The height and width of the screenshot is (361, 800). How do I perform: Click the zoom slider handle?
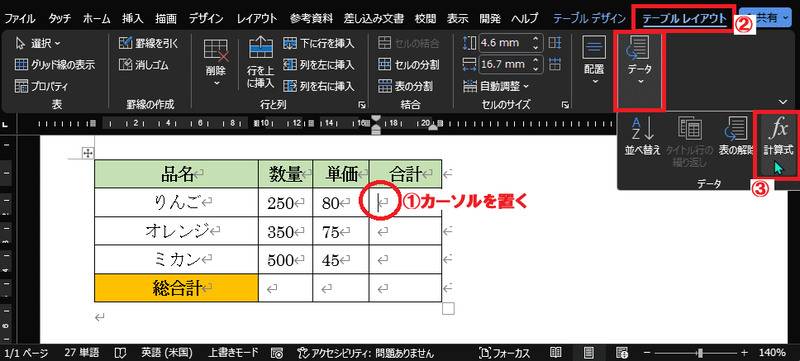point(702,352)
